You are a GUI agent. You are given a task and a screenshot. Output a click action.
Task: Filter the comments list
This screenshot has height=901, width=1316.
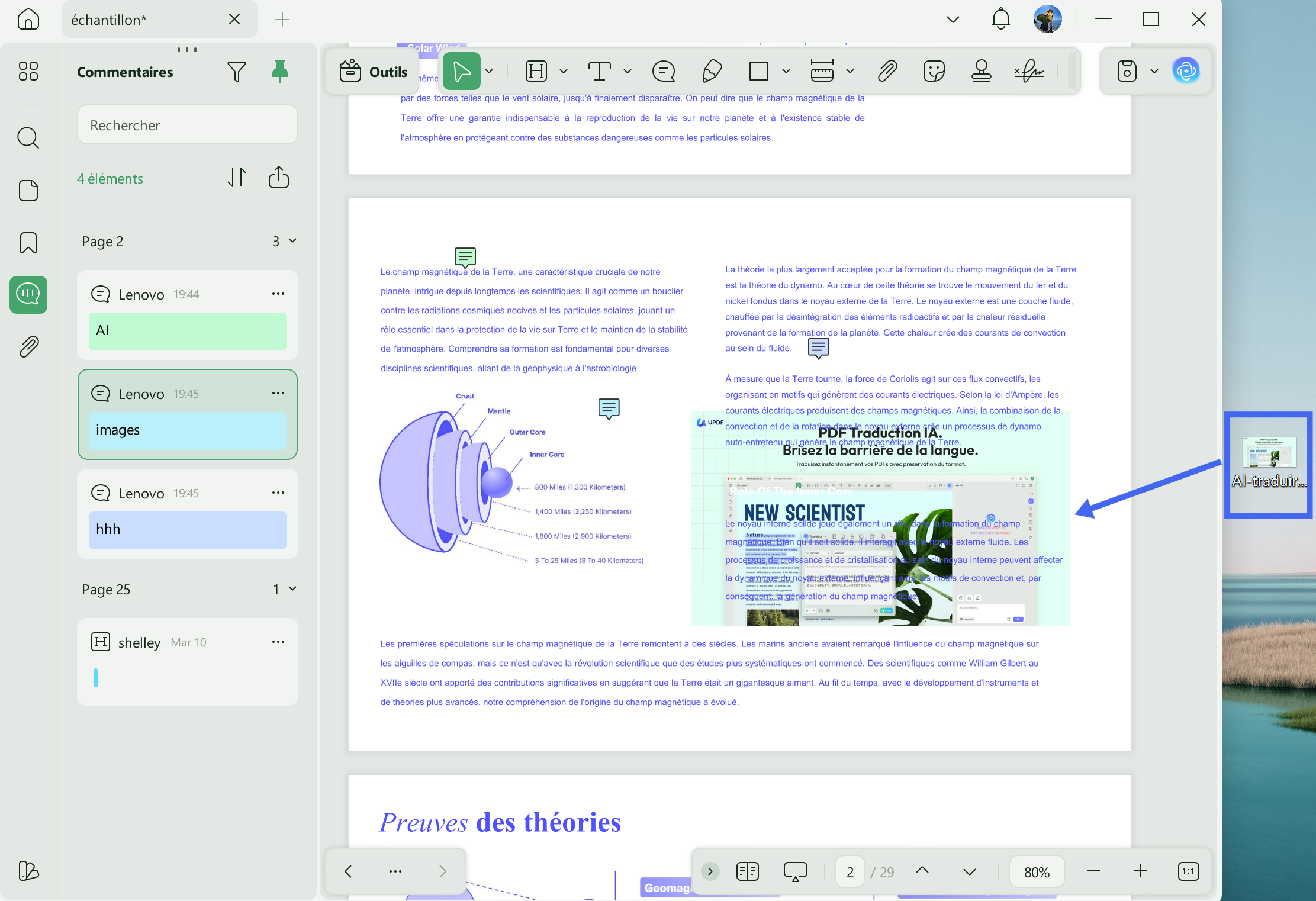tap(236, 72)
